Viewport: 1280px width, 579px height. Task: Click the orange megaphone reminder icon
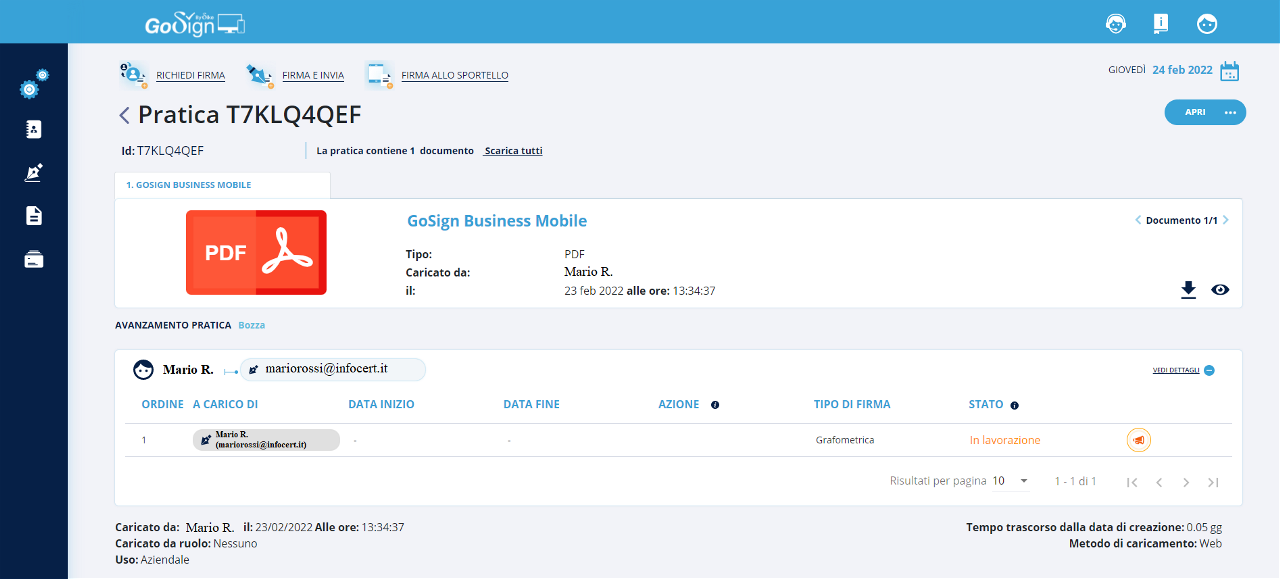1138,440
